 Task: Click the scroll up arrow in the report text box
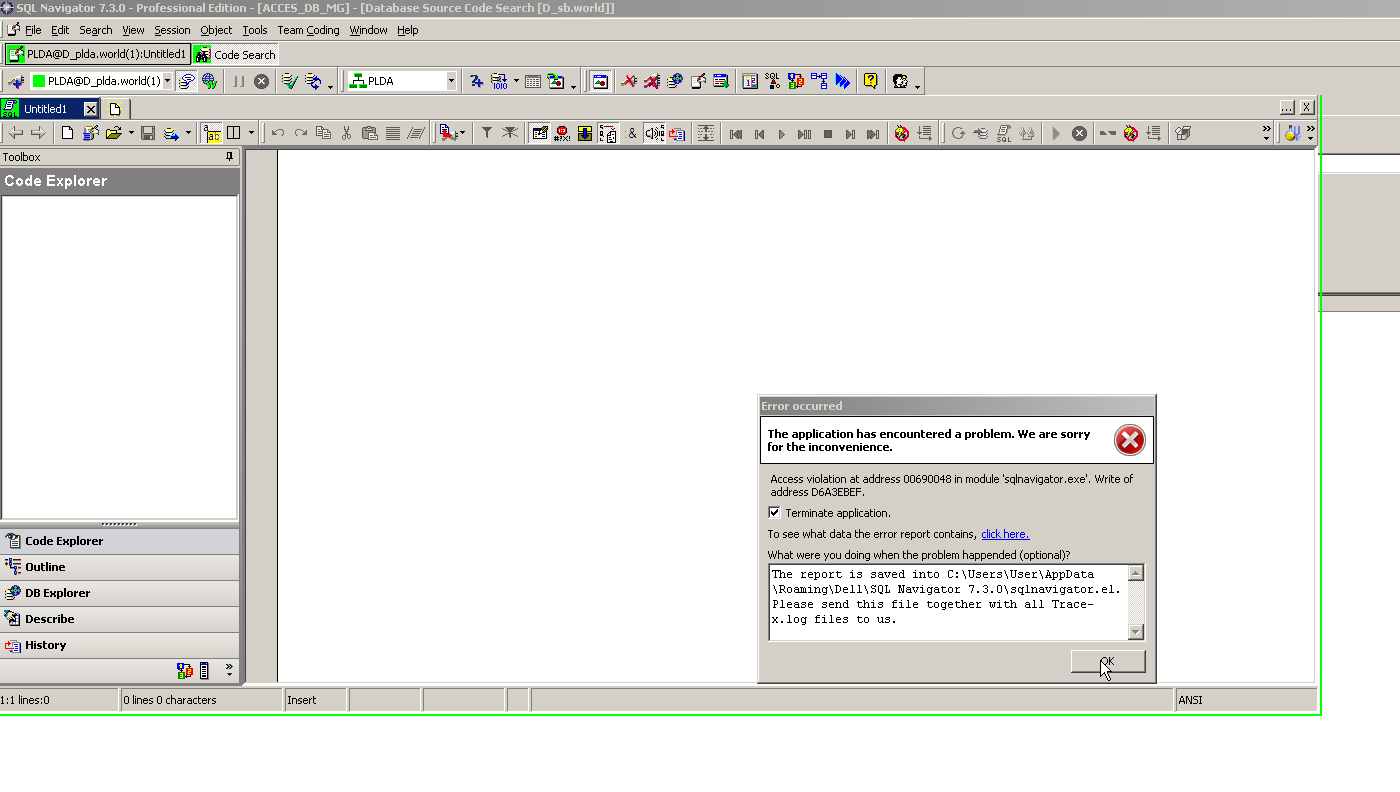[1136, 573]
